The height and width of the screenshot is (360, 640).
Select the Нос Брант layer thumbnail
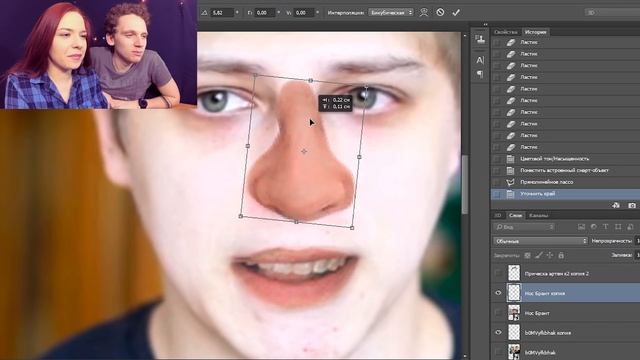pyautogui.click(x=514, y=313)
